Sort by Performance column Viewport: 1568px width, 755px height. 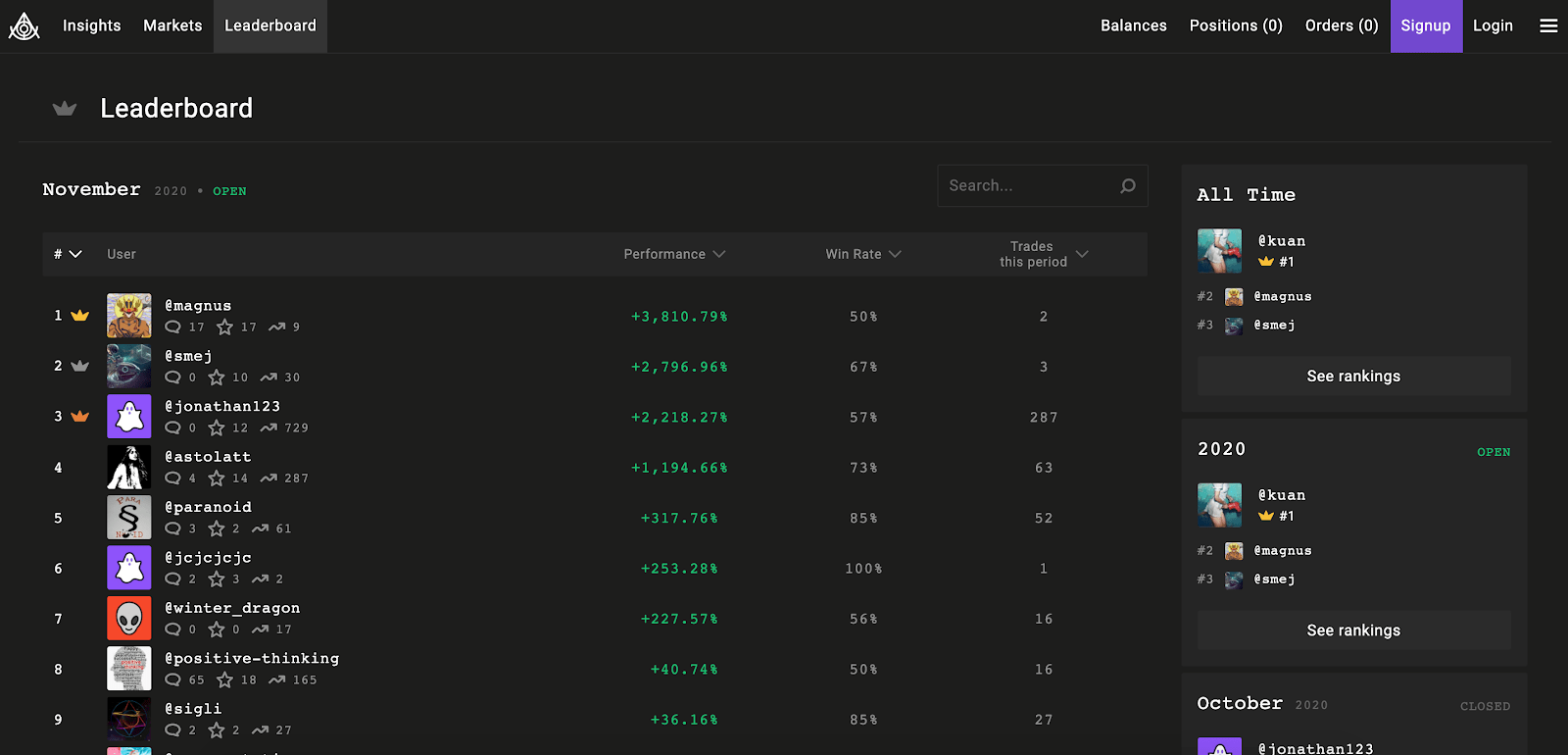(674, 254)
